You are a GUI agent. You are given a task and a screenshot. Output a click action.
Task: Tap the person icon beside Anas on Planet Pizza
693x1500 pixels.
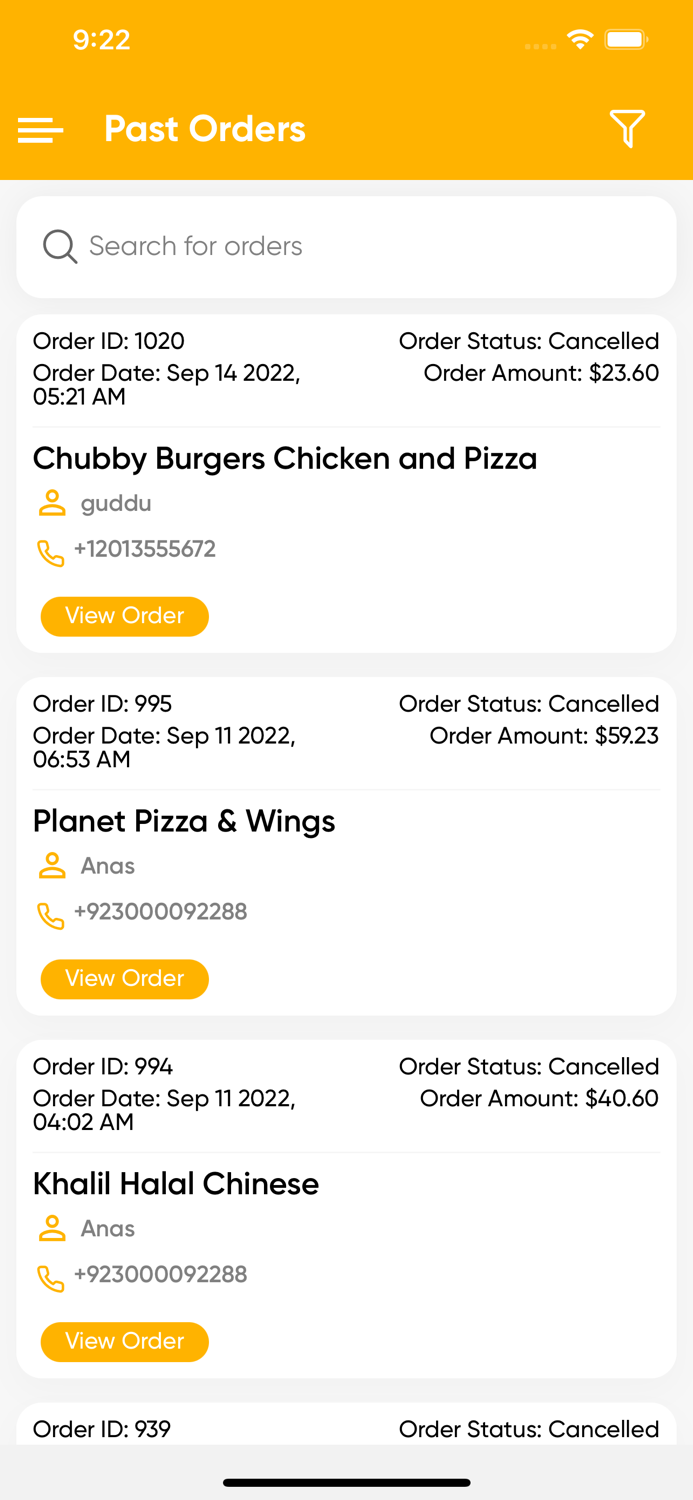[x=51, y=866]
